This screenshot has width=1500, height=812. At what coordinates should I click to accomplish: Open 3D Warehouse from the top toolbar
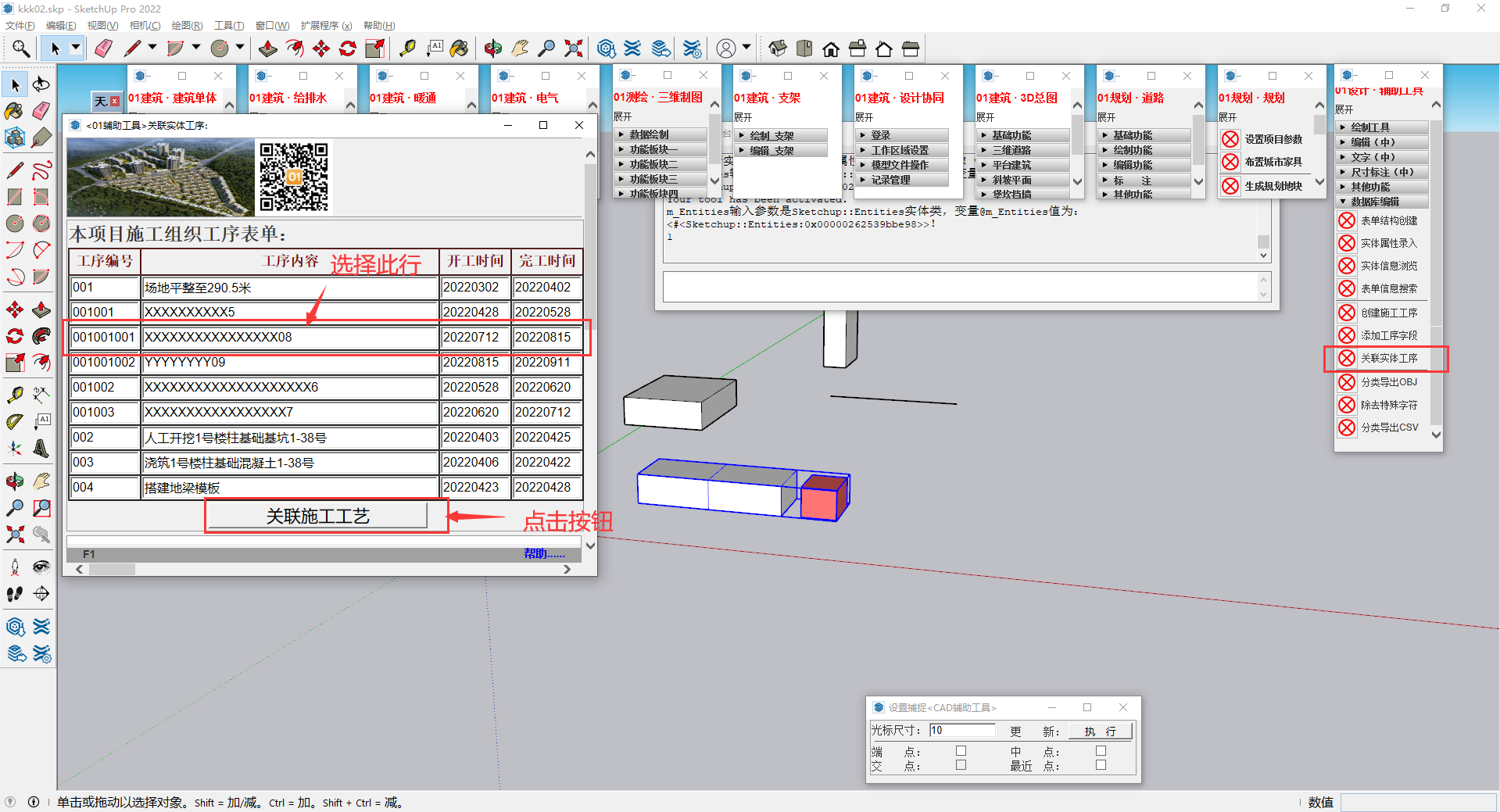[x=607, y=48]
